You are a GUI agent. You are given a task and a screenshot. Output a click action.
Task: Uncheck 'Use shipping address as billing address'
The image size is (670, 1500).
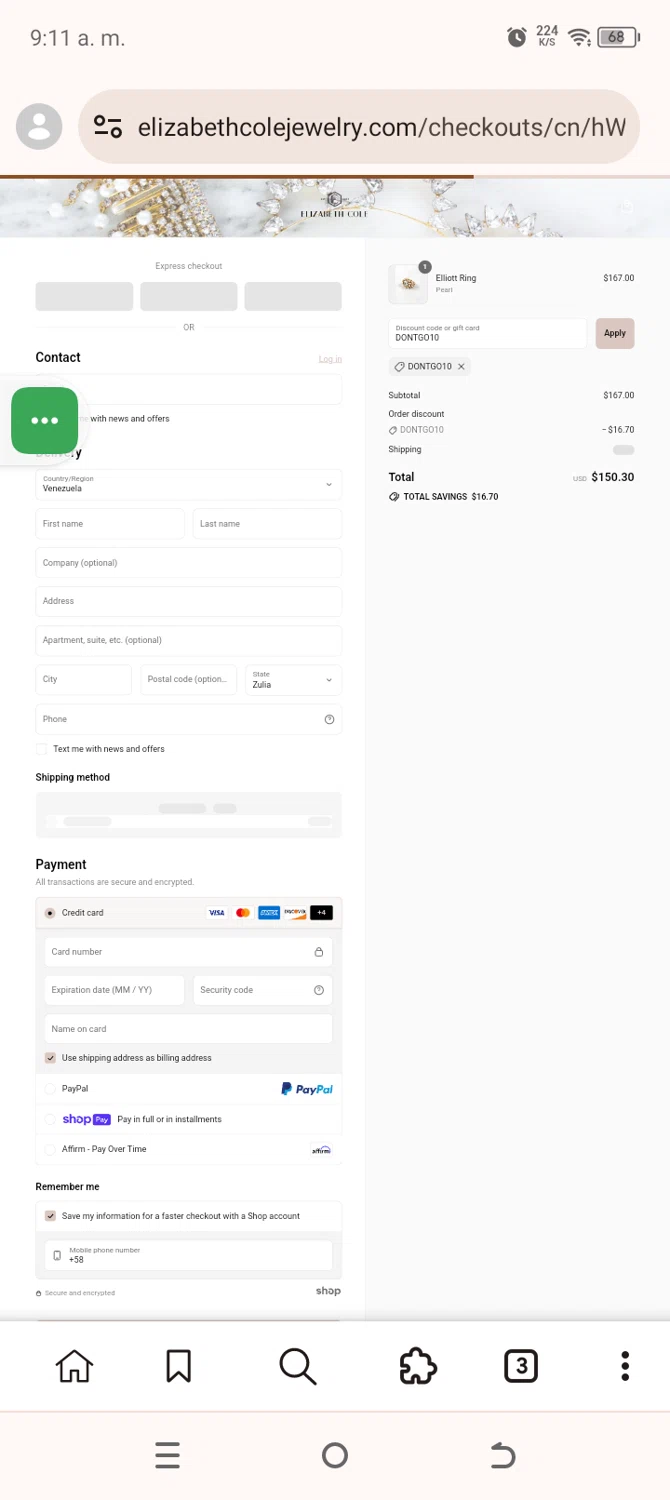[50, 1058]
